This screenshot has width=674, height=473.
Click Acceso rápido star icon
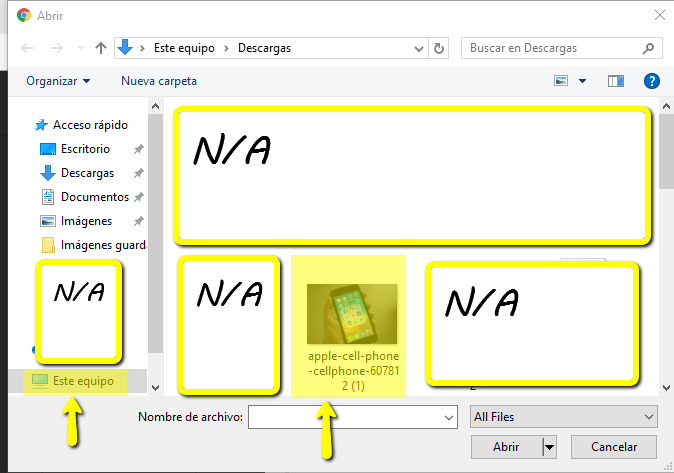[41, 125]
